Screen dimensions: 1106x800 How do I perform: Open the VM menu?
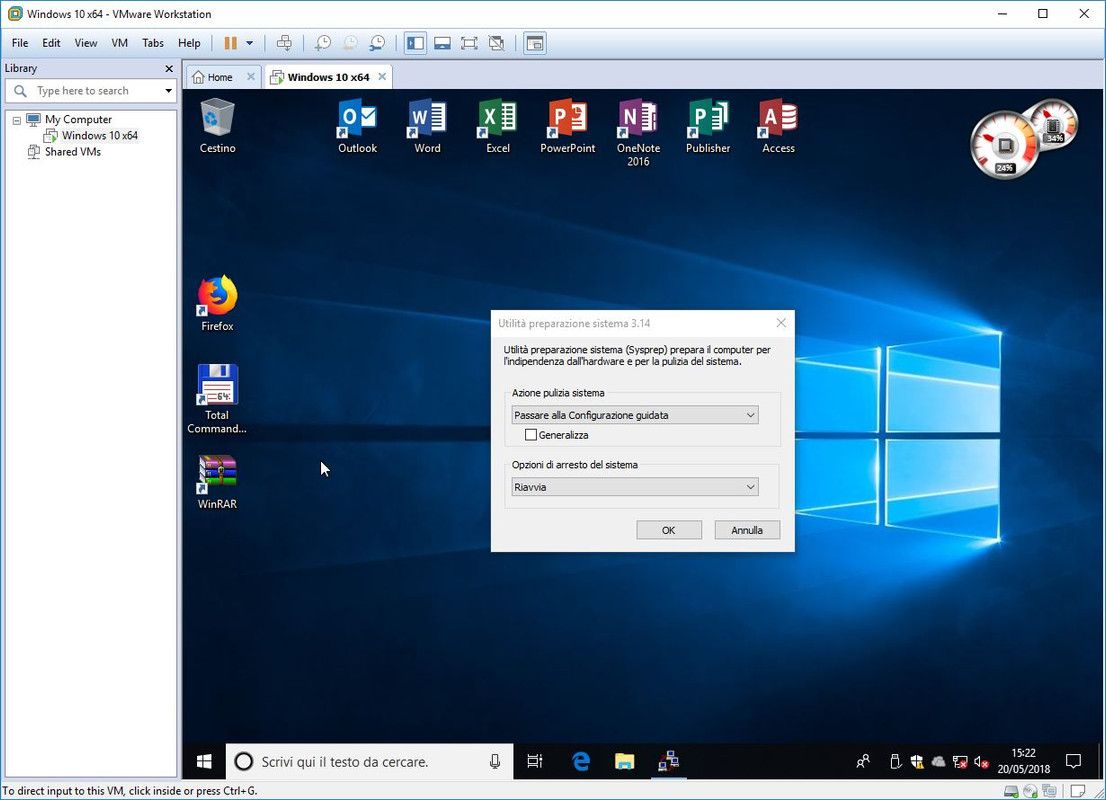pos(119,43)
